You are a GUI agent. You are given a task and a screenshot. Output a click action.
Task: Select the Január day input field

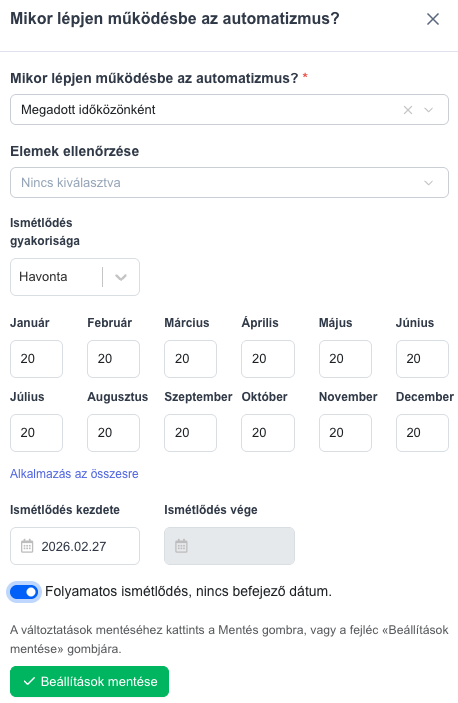36,359
